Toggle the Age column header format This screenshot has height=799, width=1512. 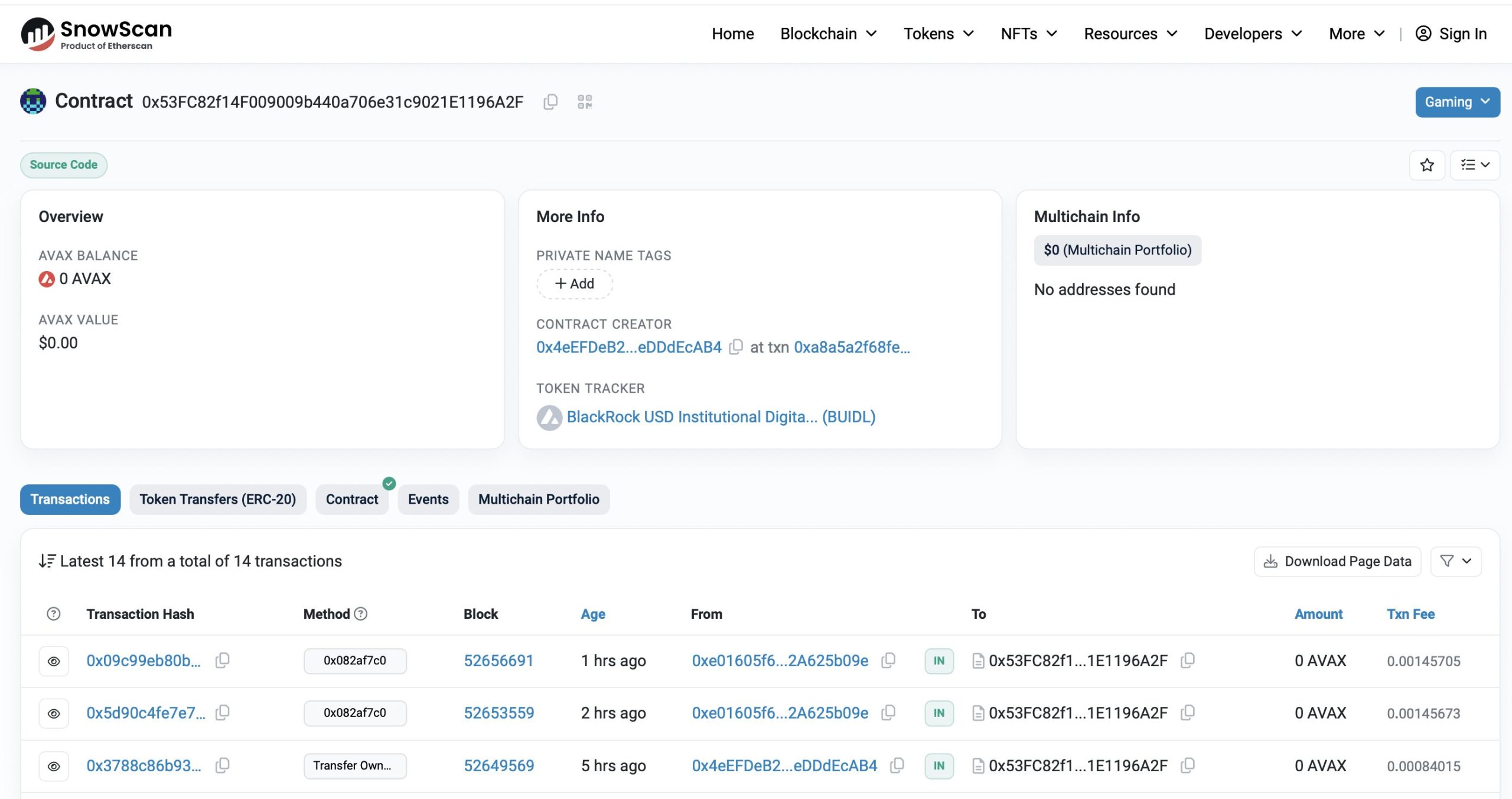592,614
